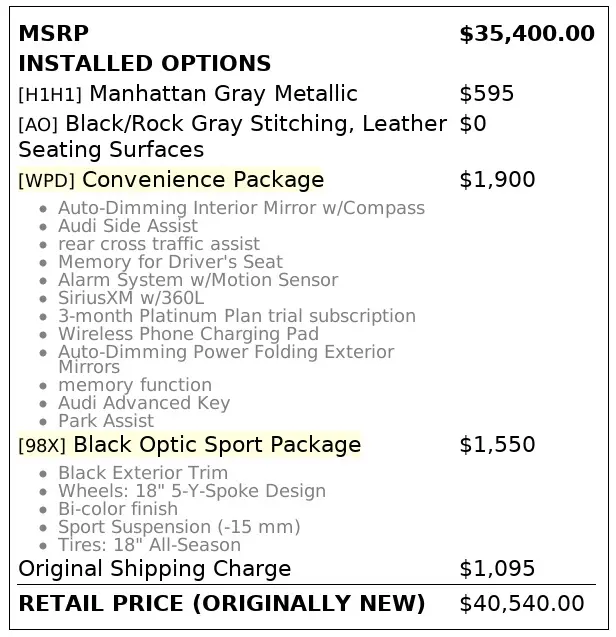
Task: Click the Black Optic Sport Package title
Action: coord(217,444)
